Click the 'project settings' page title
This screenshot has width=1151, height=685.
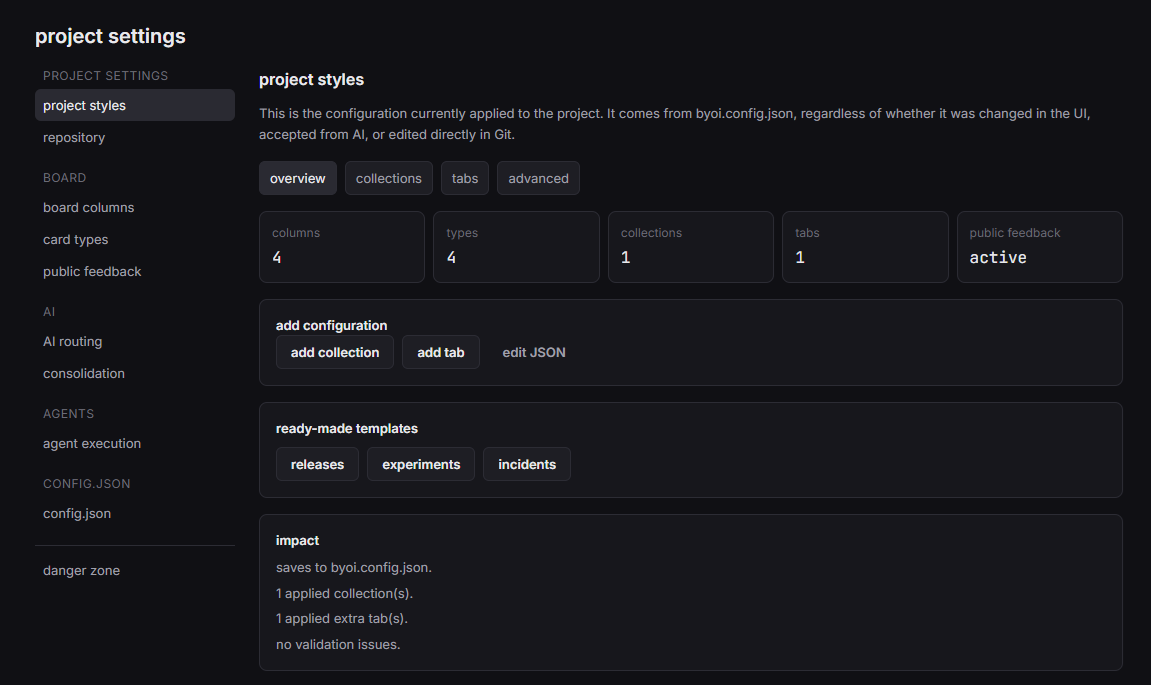[x=110, y=36]
